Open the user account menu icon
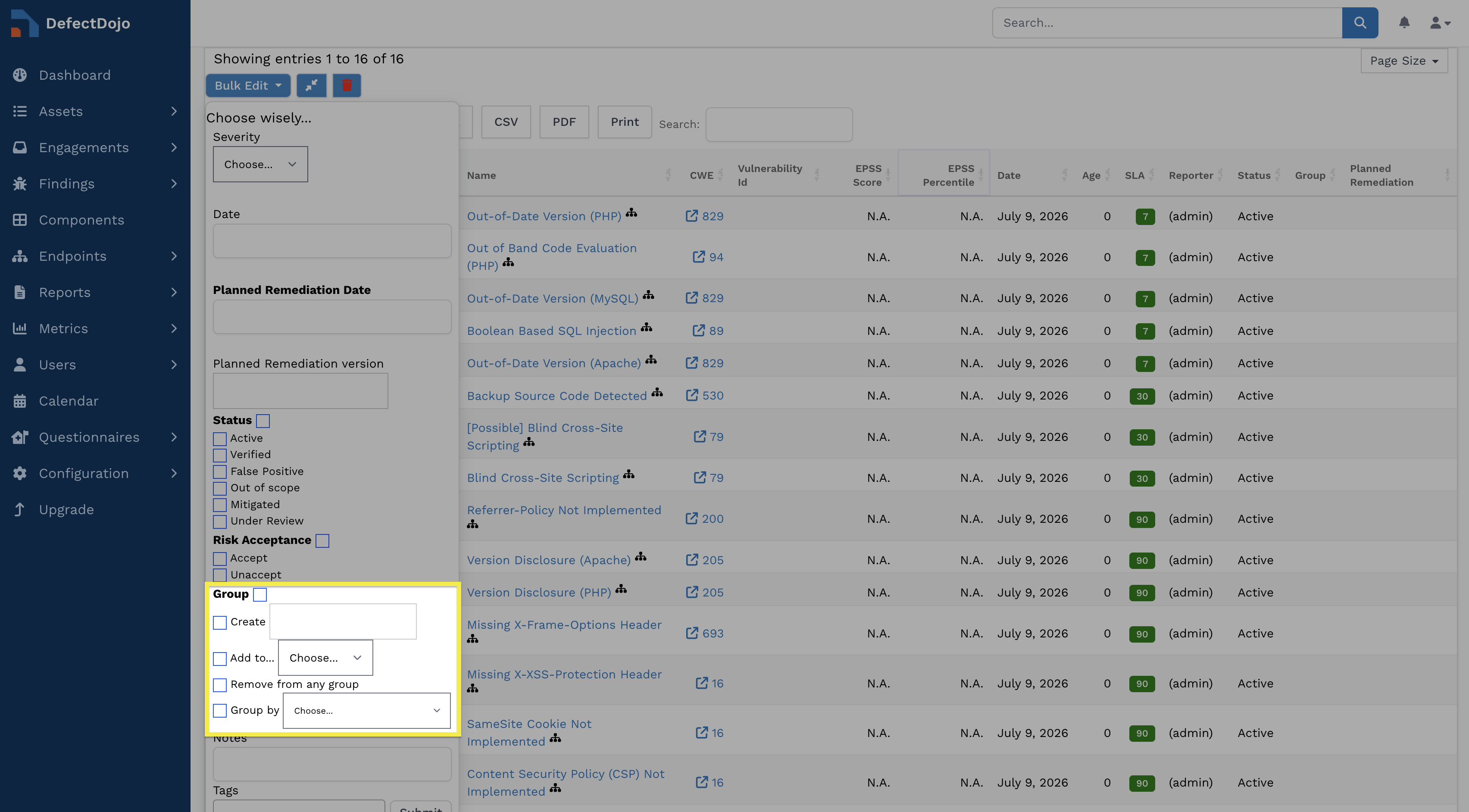The height and width of the screenshot is (812, 1469). point(1439,23)
